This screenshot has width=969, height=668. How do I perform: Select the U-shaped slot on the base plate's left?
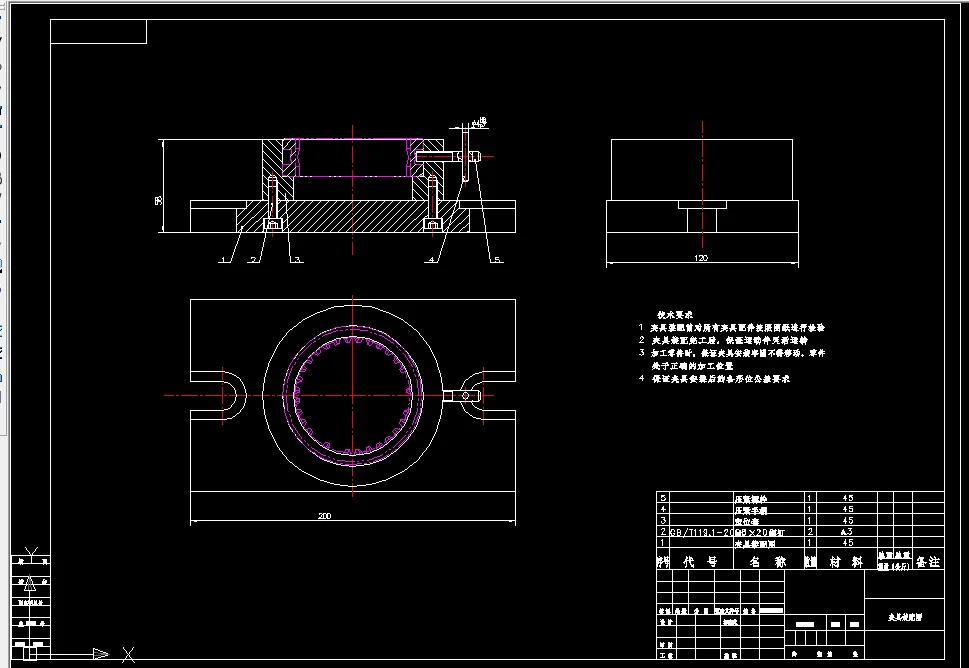[219, 395]
